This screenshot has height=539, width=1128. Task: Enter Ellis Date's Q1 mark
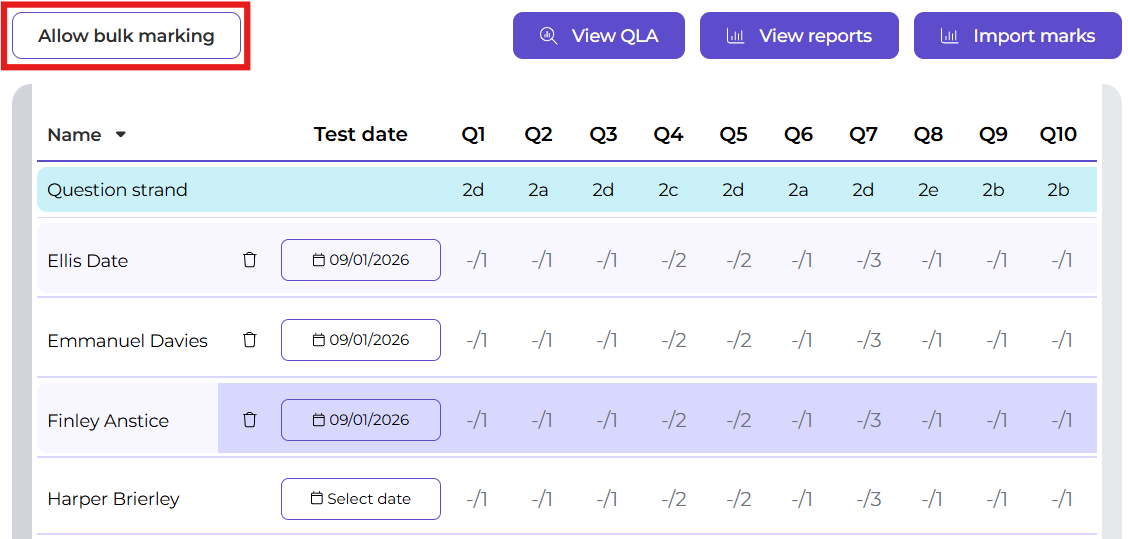click(477, 261)
